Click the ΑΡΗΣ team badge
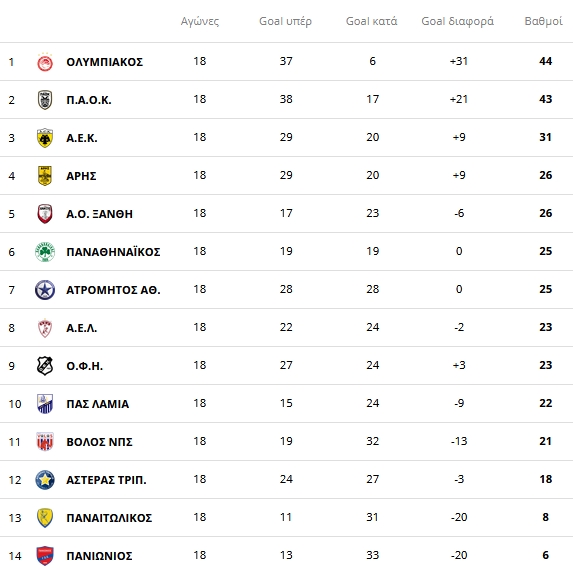This screenshot has width=573, height=572. pyautogui.click(x=45, y=176)
